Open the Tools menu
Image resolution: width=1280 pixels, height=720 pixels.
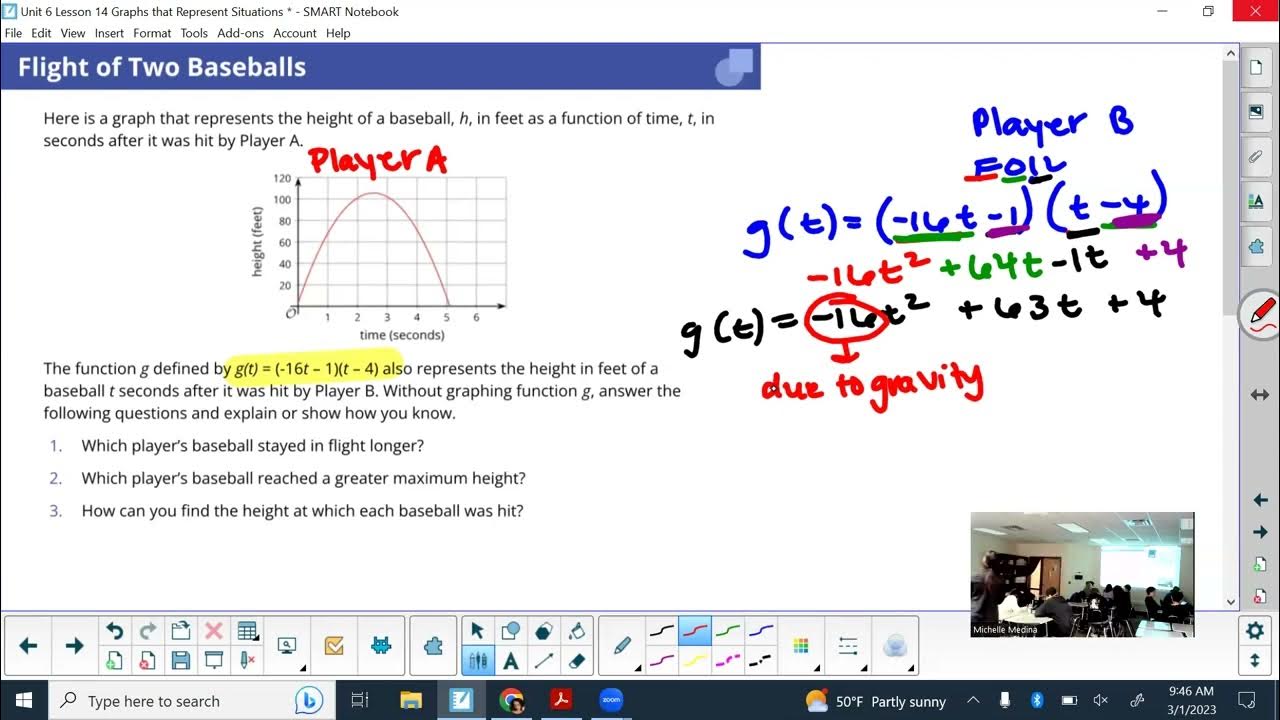[194, 33]
